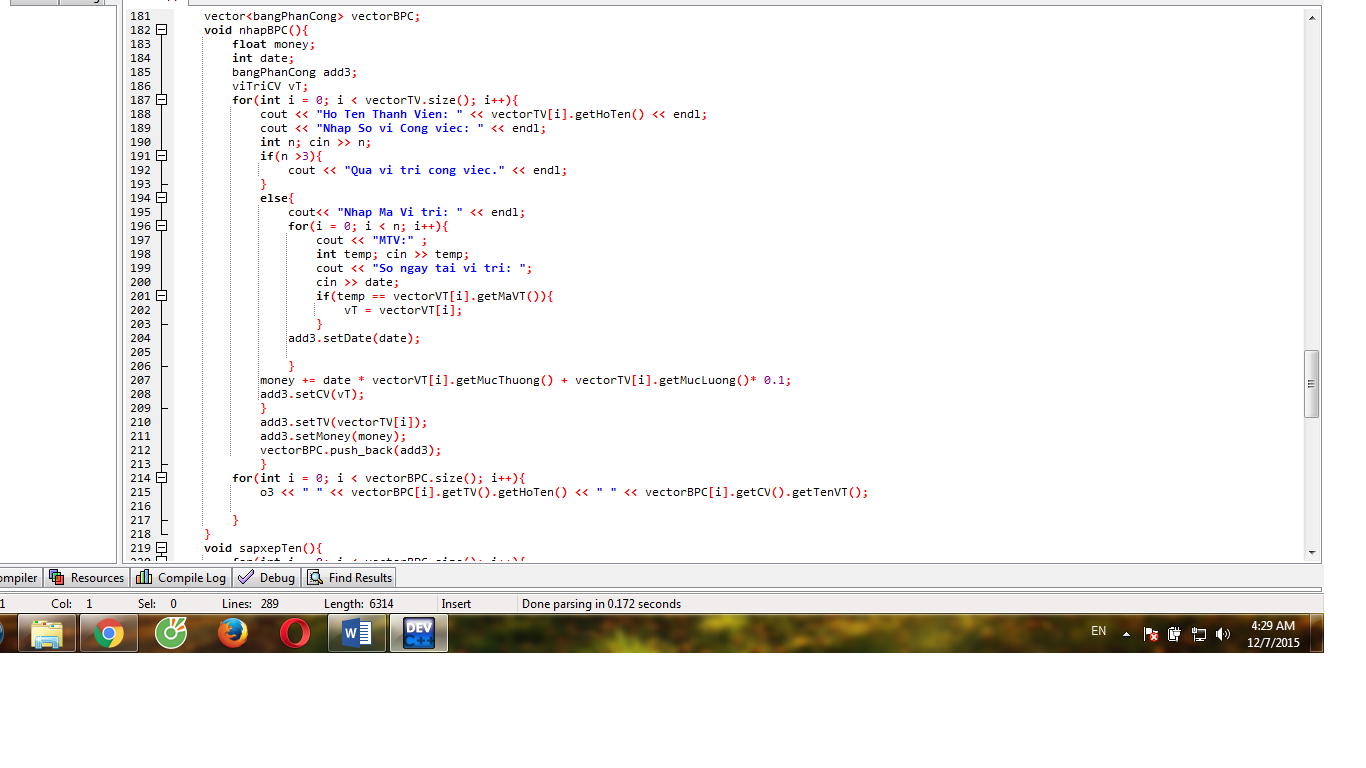This screenshot has width=1366, height=768.
Task: Open the green Coc Coc browser icon
Action: coord(171,633)
